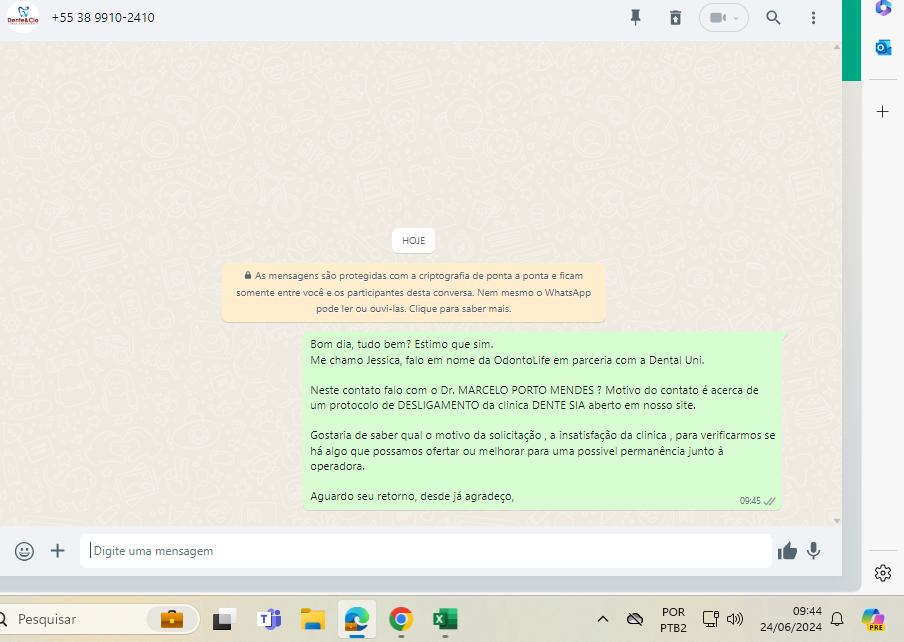This screenshot has height=642, width=904.
Task: Open the notifications bell icon
Action: [837, 620]
